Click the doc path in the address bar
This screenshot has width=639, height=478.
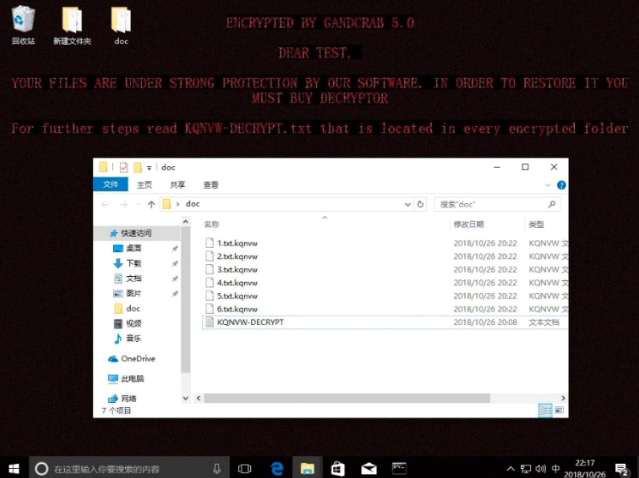(x=193, y=204)
